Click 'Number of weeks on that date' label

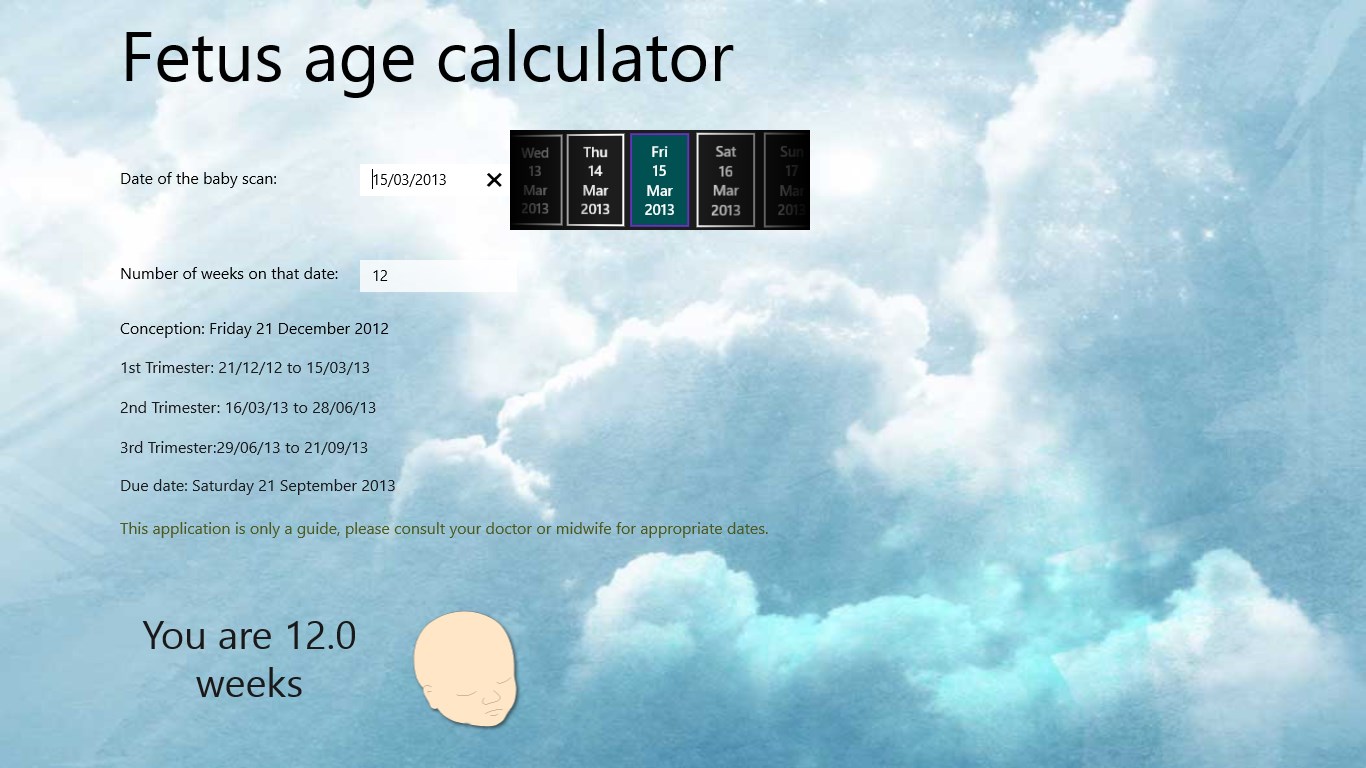(229, 274)
